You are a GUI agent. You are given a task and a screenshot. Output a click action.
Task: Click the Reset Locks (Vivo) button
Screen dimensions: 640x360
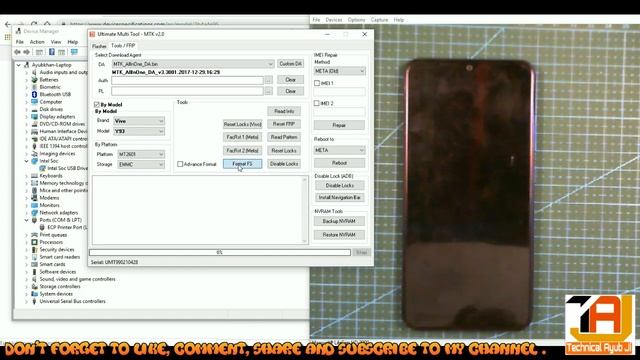coord(242,124)
